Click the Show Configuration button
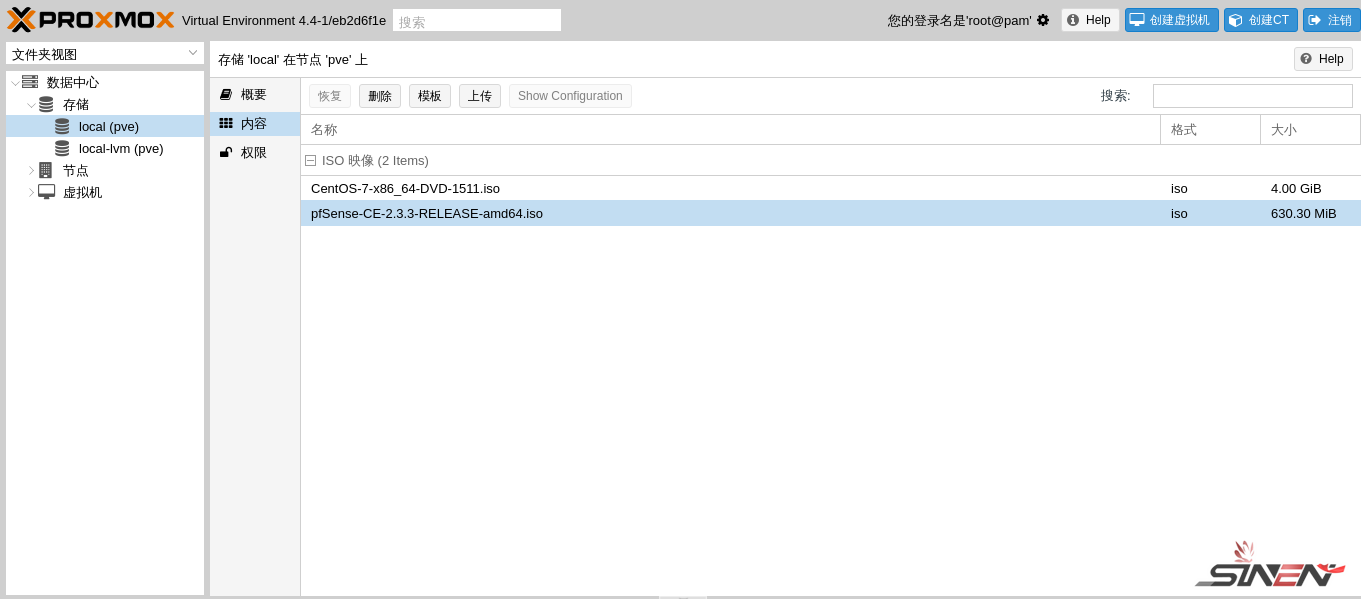1361x599 pixels. pos(570,96)
